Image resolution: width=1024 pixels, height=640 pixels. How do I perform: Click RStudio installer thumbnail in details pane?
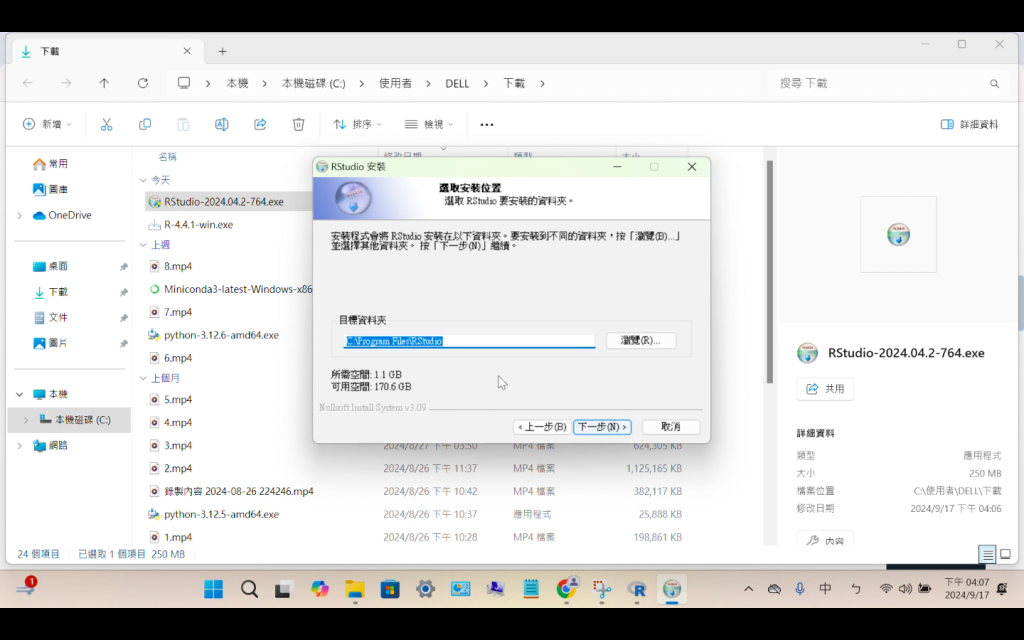[899, 234]
